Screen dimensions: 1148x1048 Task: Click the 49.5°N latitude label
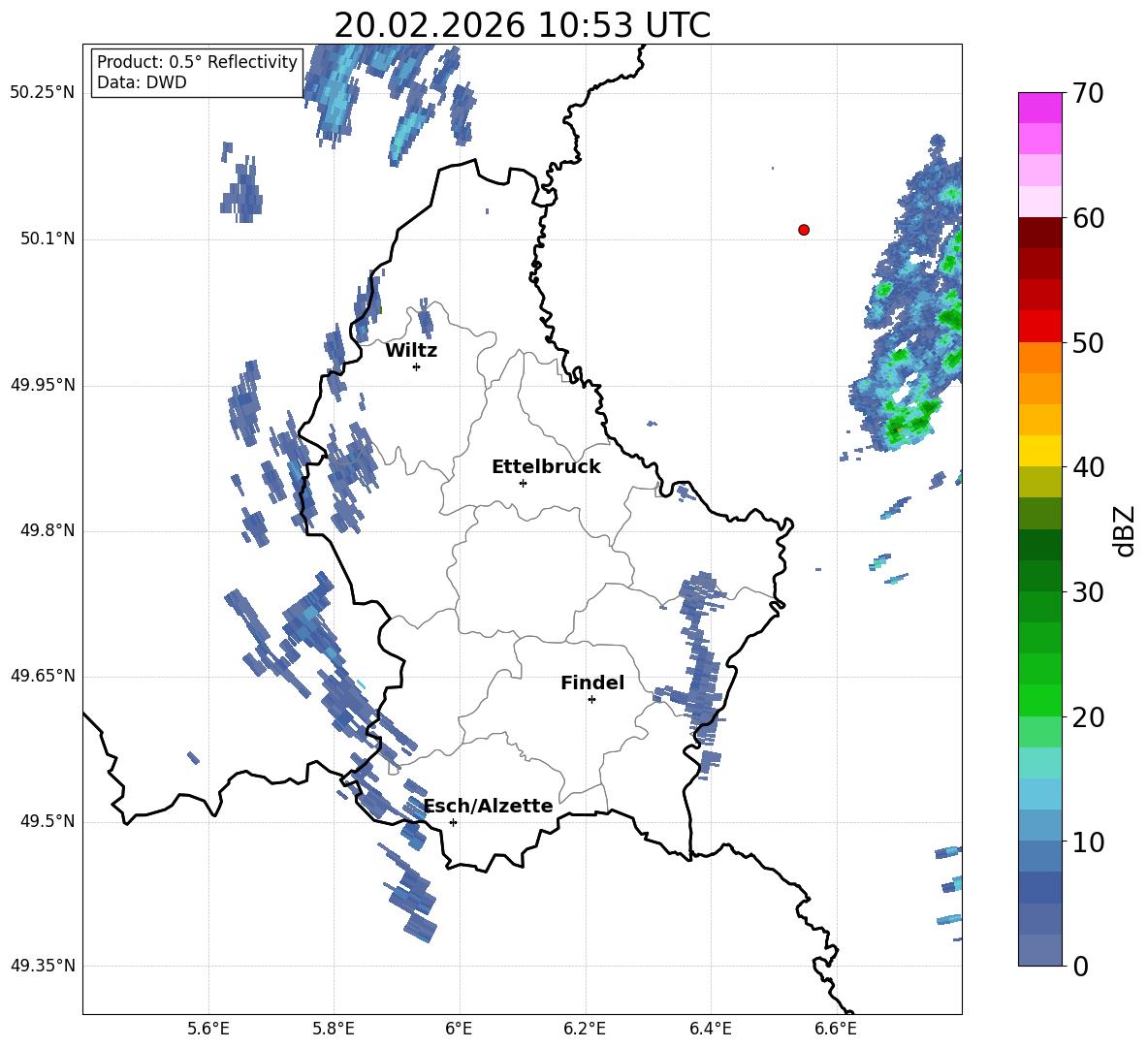(48, 822)
